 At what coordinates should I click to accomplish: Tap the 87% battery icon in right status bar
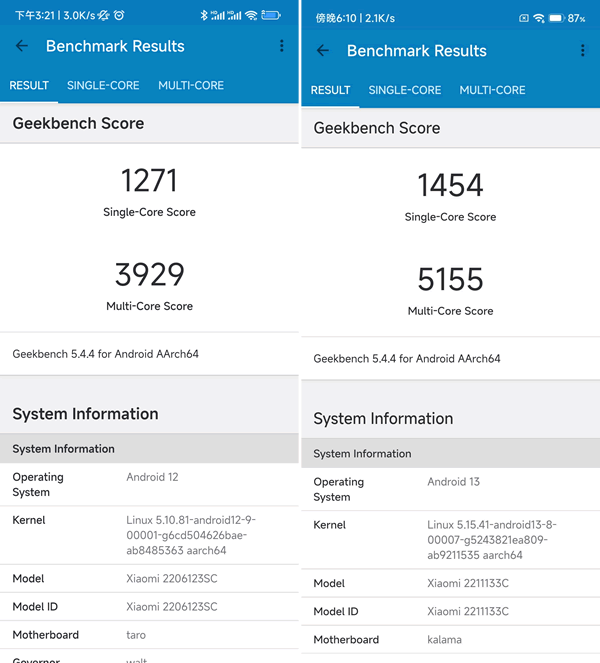point(556,19)
